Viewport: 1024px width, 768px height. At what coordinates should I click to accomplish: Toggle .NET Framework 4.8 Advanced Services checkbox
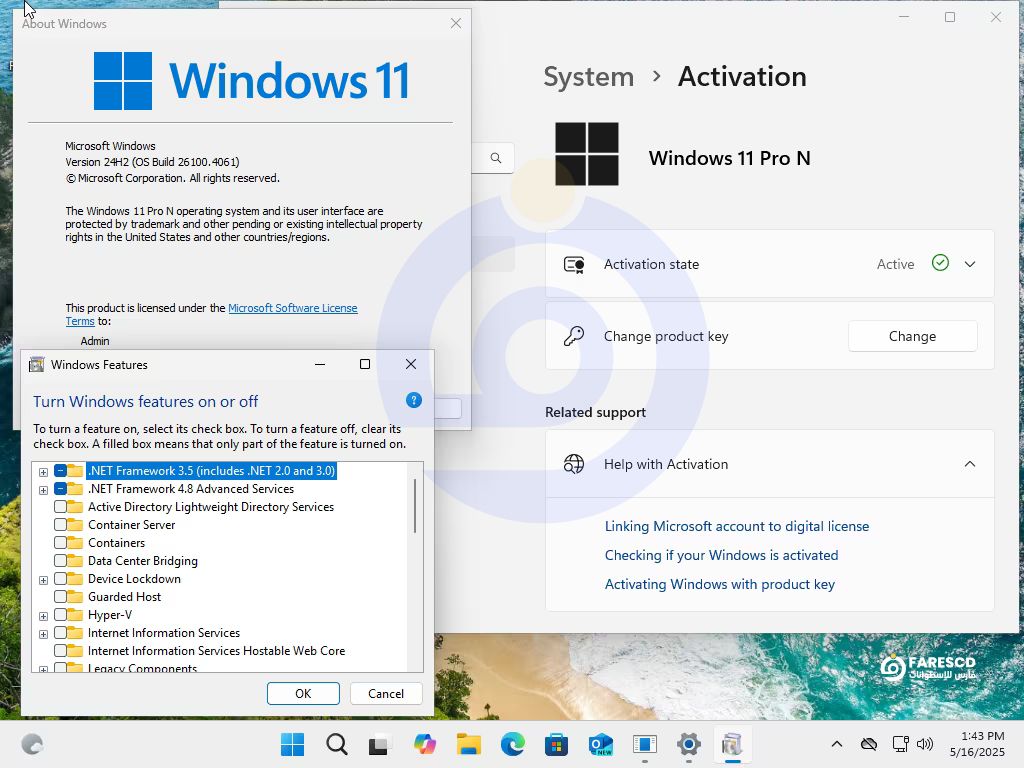60,488
